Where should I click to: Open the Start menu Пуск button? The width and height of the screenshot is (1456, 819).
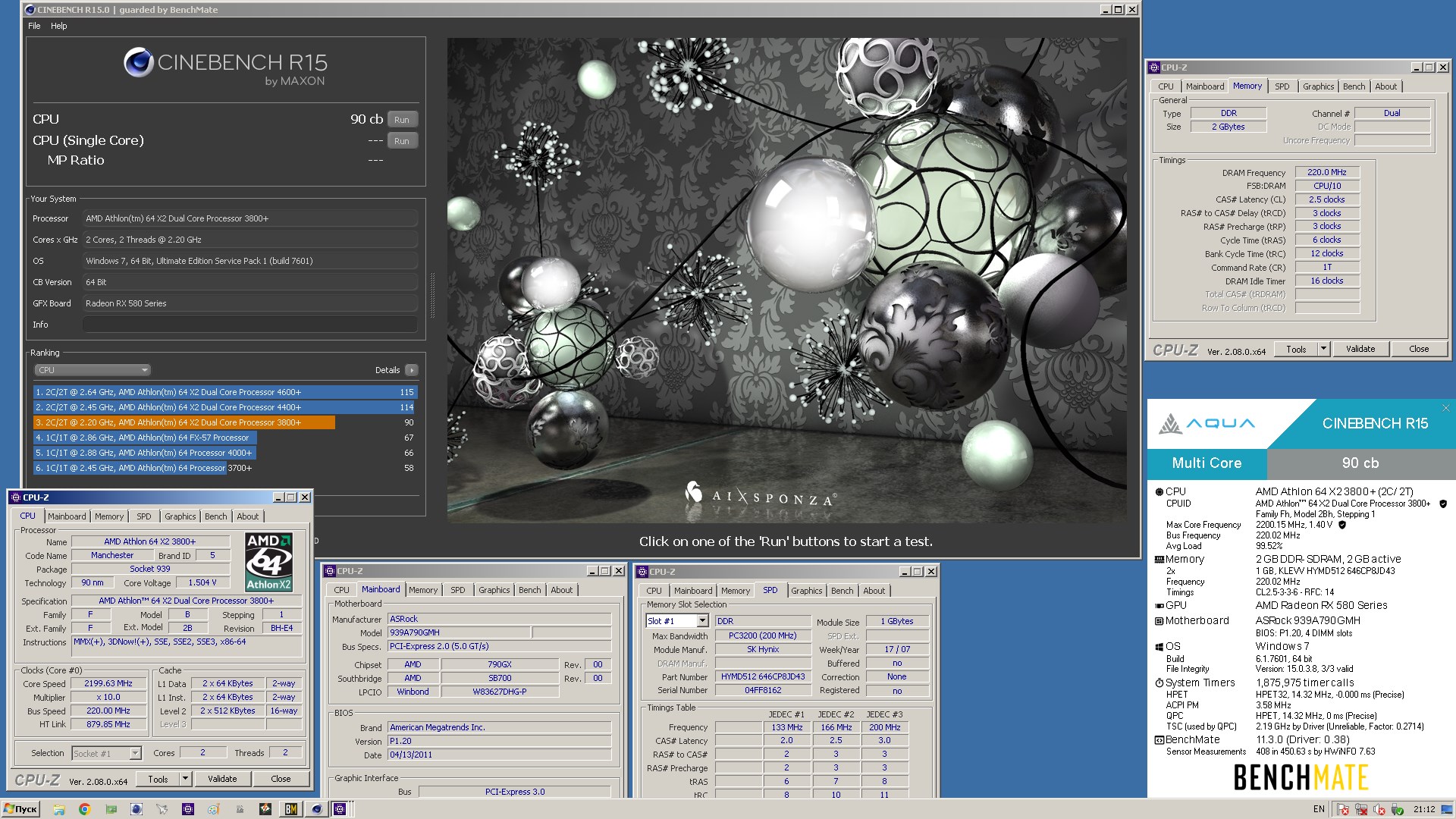(x=20, y=809)
